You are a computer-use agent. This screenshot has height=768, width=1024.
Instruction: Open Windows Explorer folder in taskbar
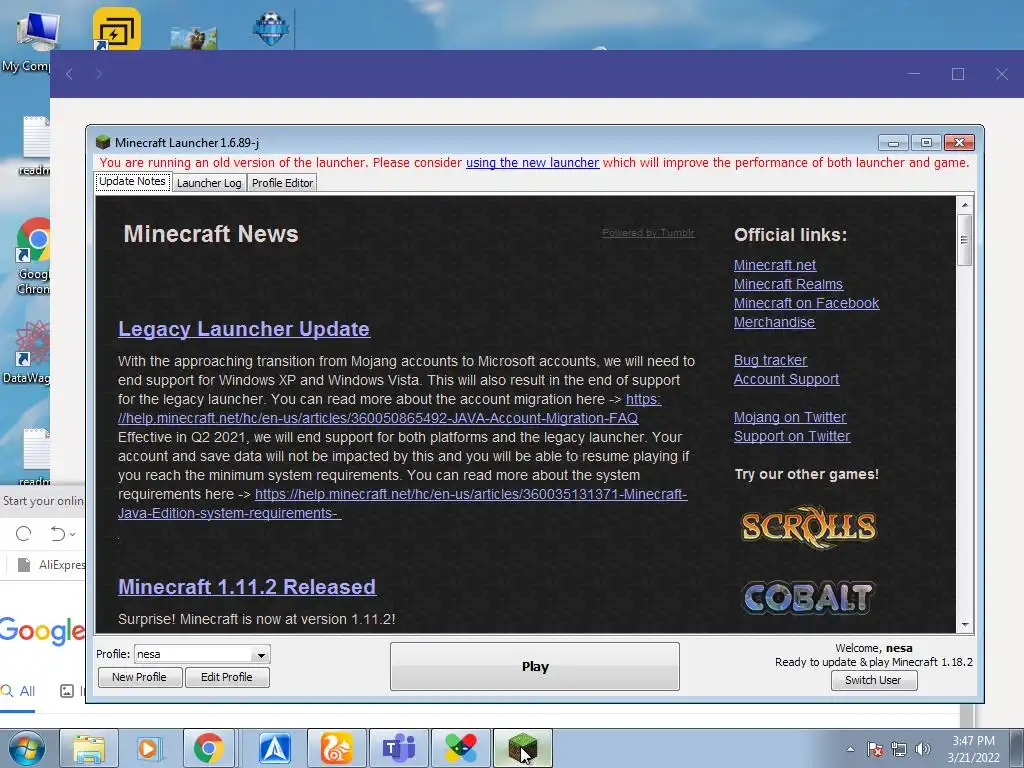click(x=89, y=748)
